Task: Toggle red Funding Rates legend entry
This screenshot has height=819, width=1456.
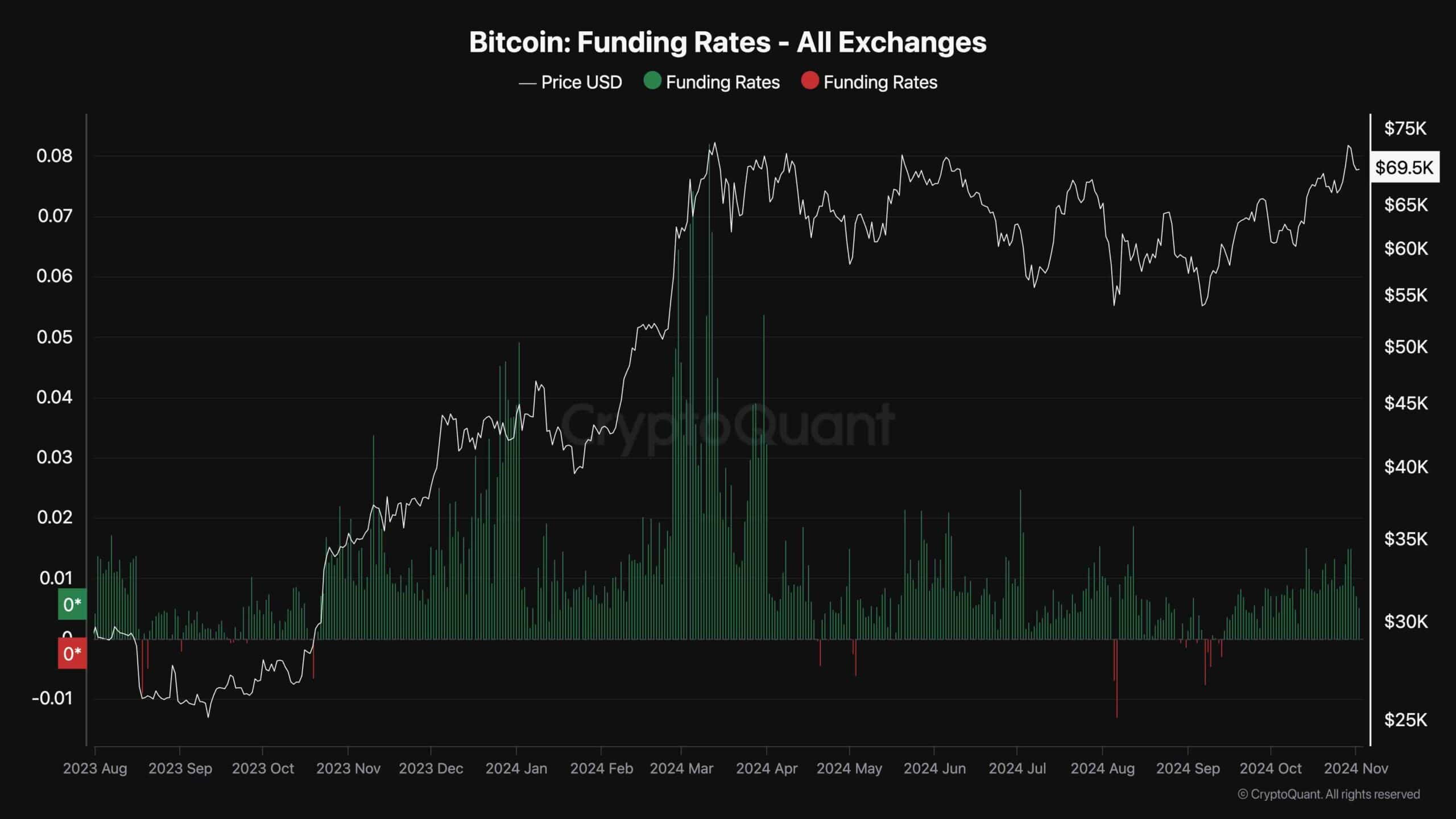Action: (x=869, y=82)
